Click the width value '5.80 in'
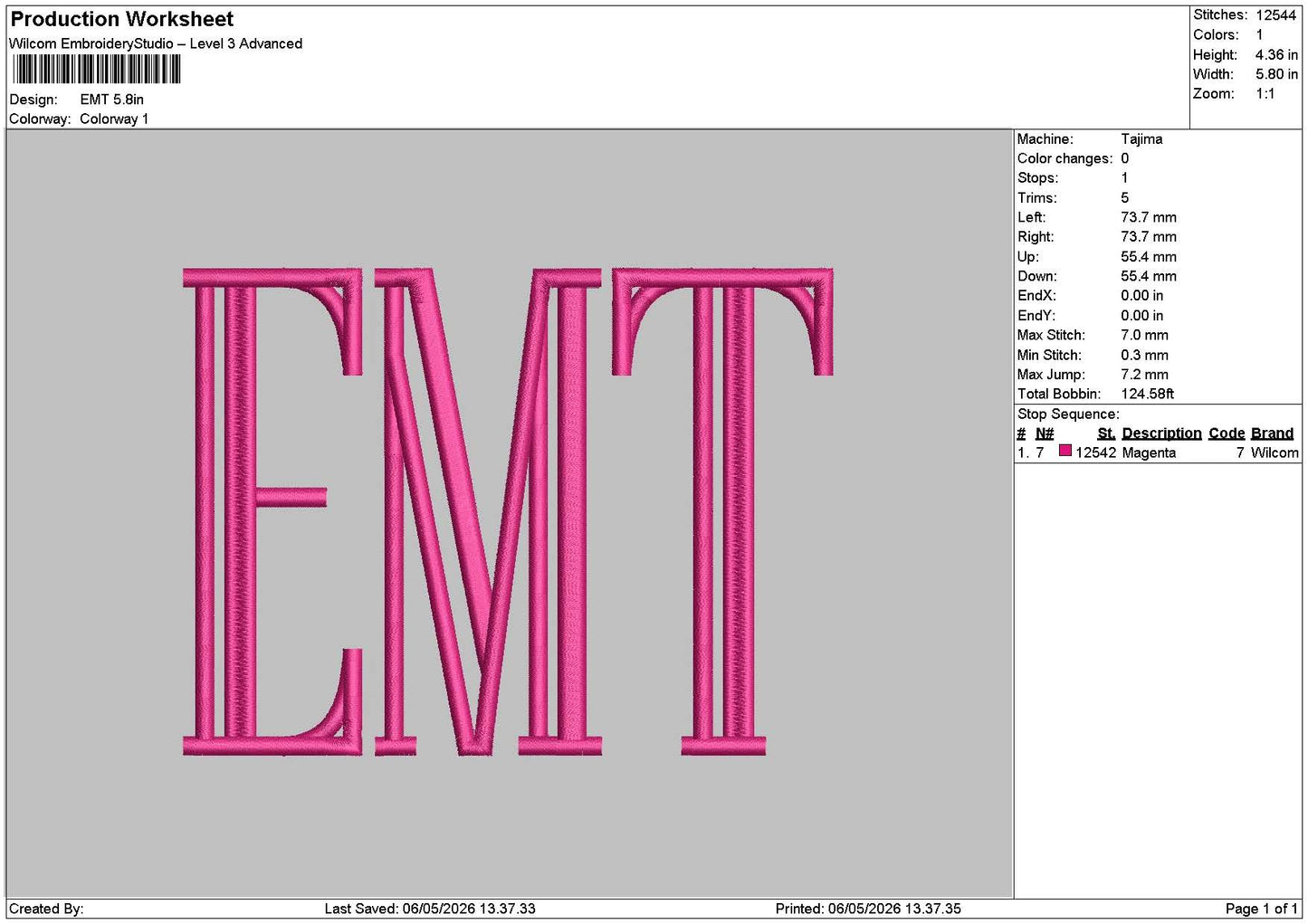The width and height of the screenshot is (1308, 924). point(1276,74)
